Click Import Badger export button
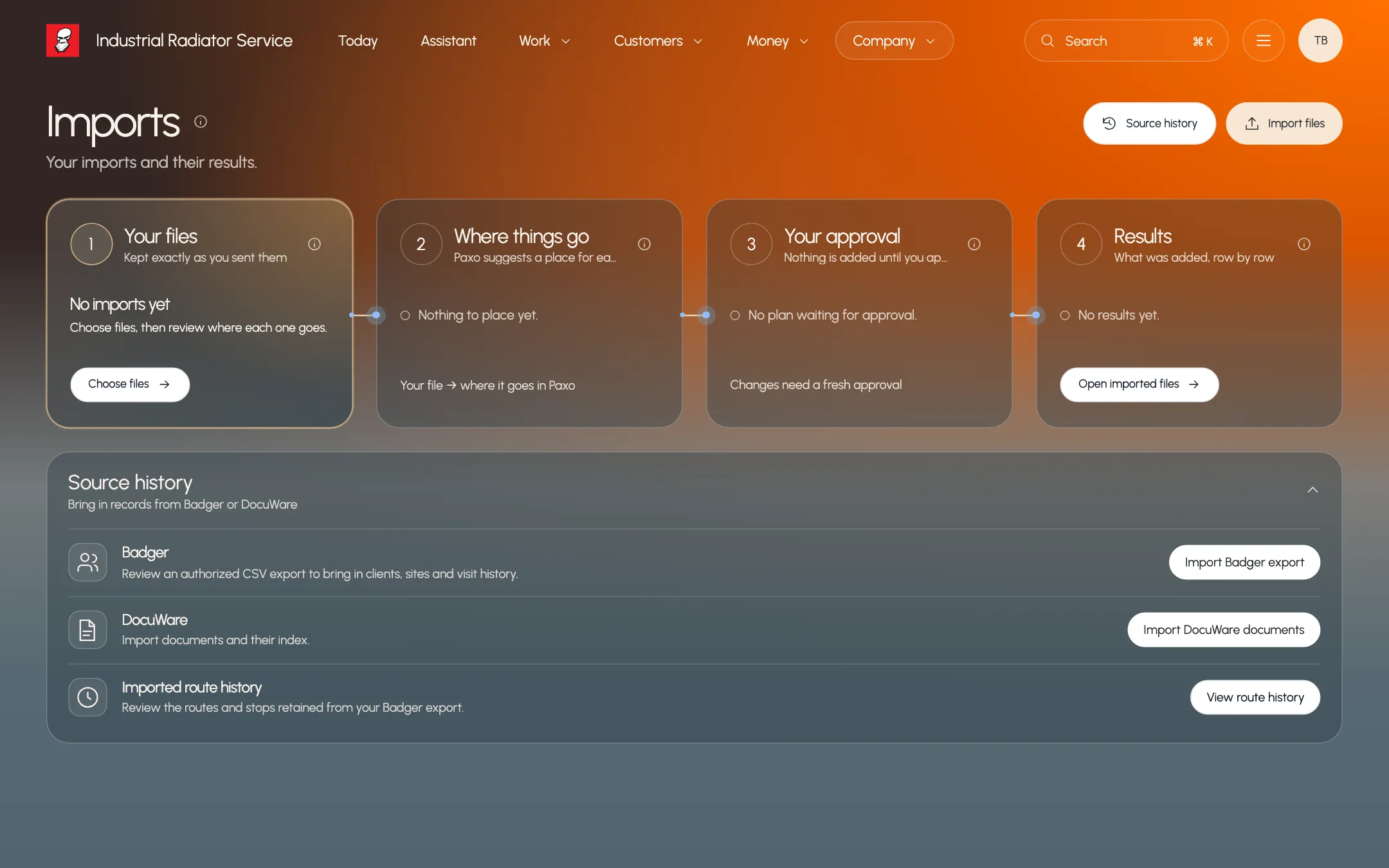Image resolution: width=1389 pixels, height=868 pixels. pyautogui.click(x=1244, y=563)
